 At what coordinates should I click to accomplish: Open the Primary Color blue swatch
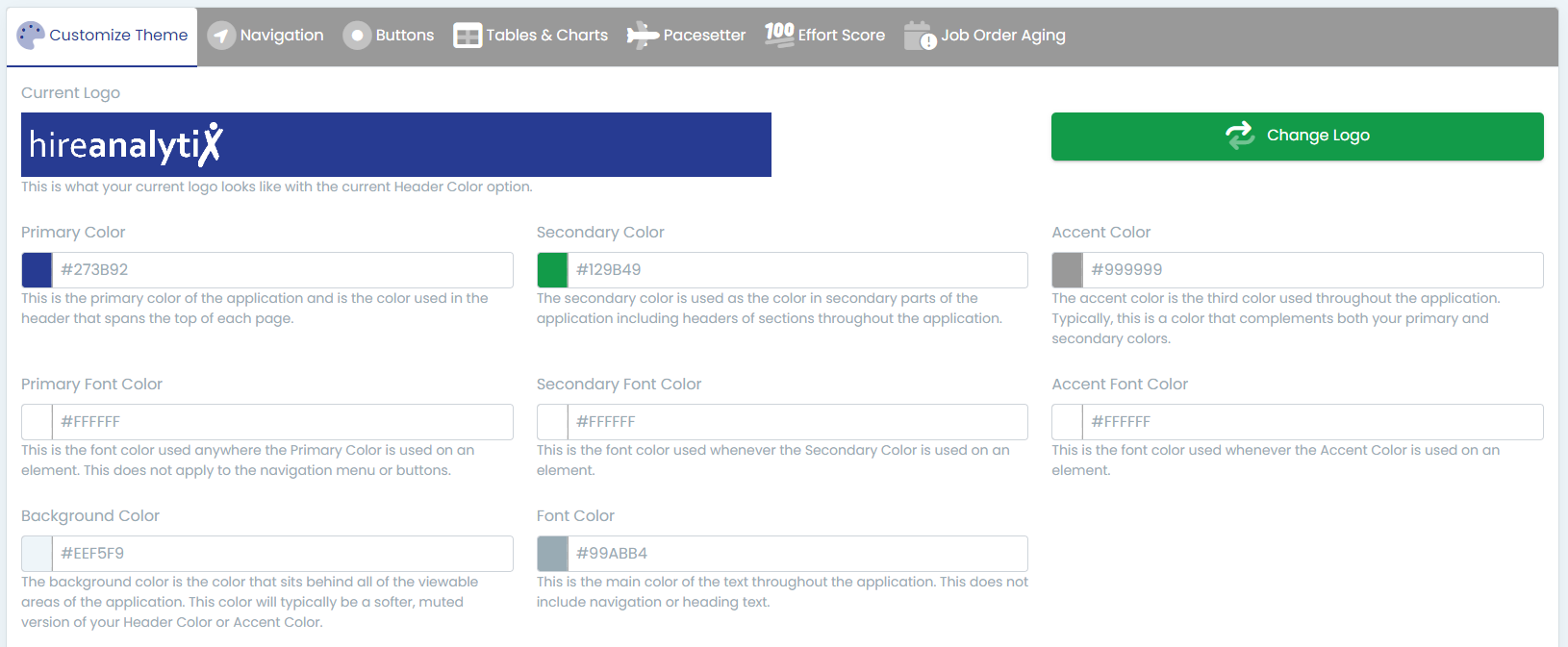[x=38, y=270]
